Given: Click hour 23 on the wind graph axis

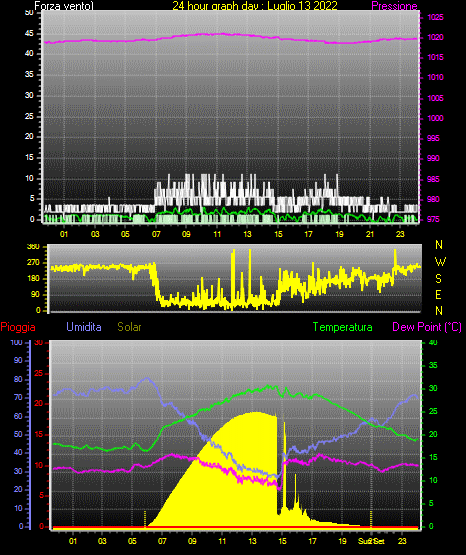Looking at the screenshot, I should (x=400, y=234).
